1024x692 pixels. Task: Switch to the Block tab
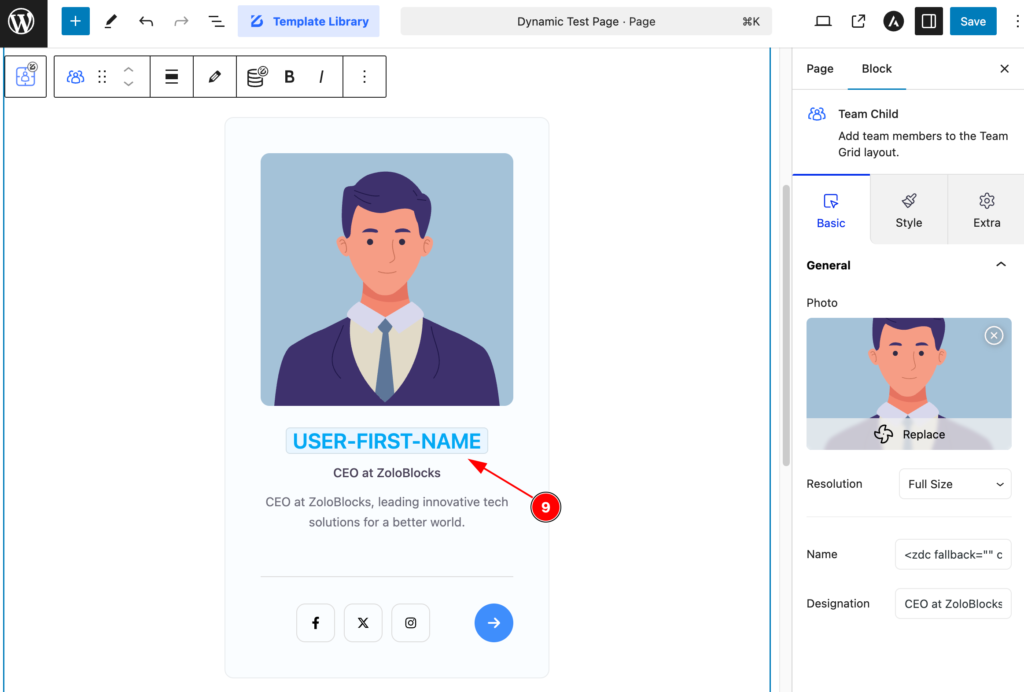[876, 69]
